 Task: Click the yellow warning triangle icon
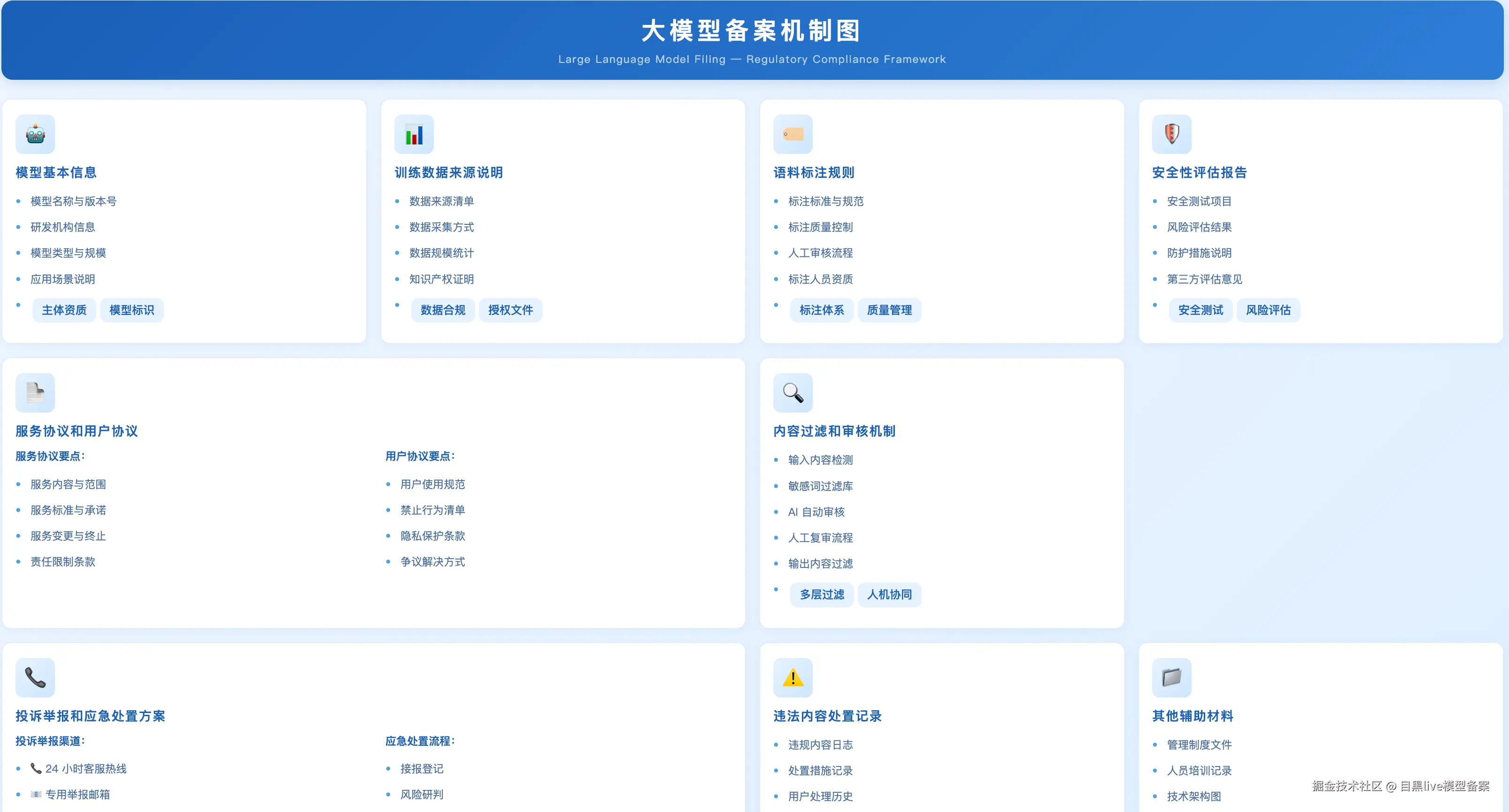[793, 677]
